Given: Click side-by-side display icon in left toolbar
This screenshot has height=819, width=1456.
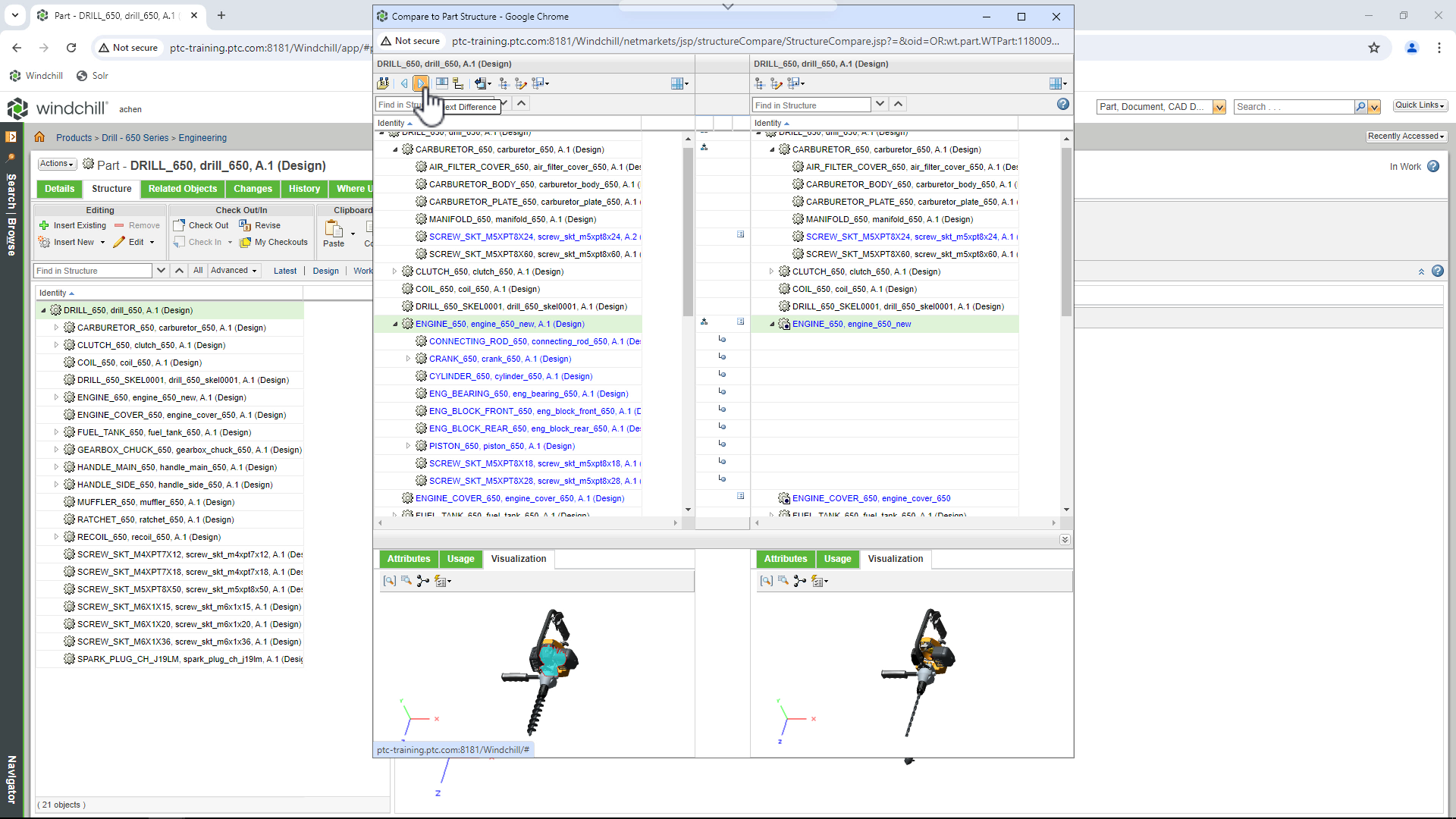Looking at the screenshot, I should [x=441, y=83].
